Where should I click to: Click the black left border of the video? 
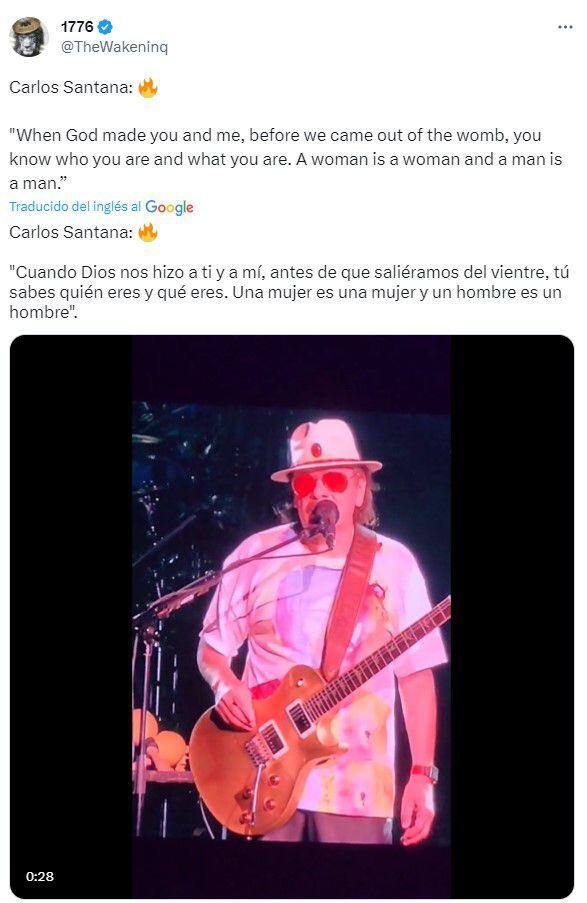[71, 616]
